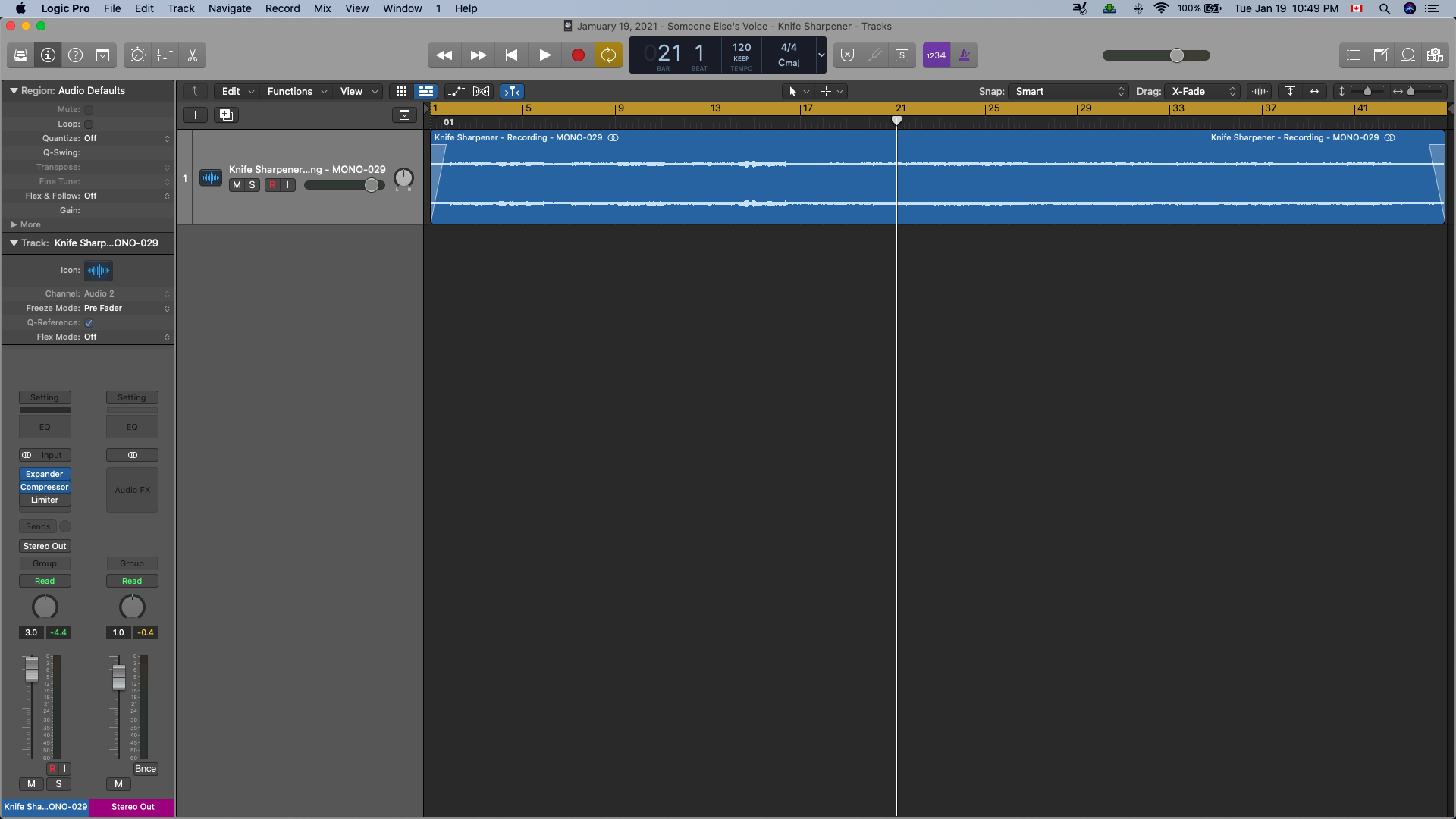Open List Editors

(1354, 55)
